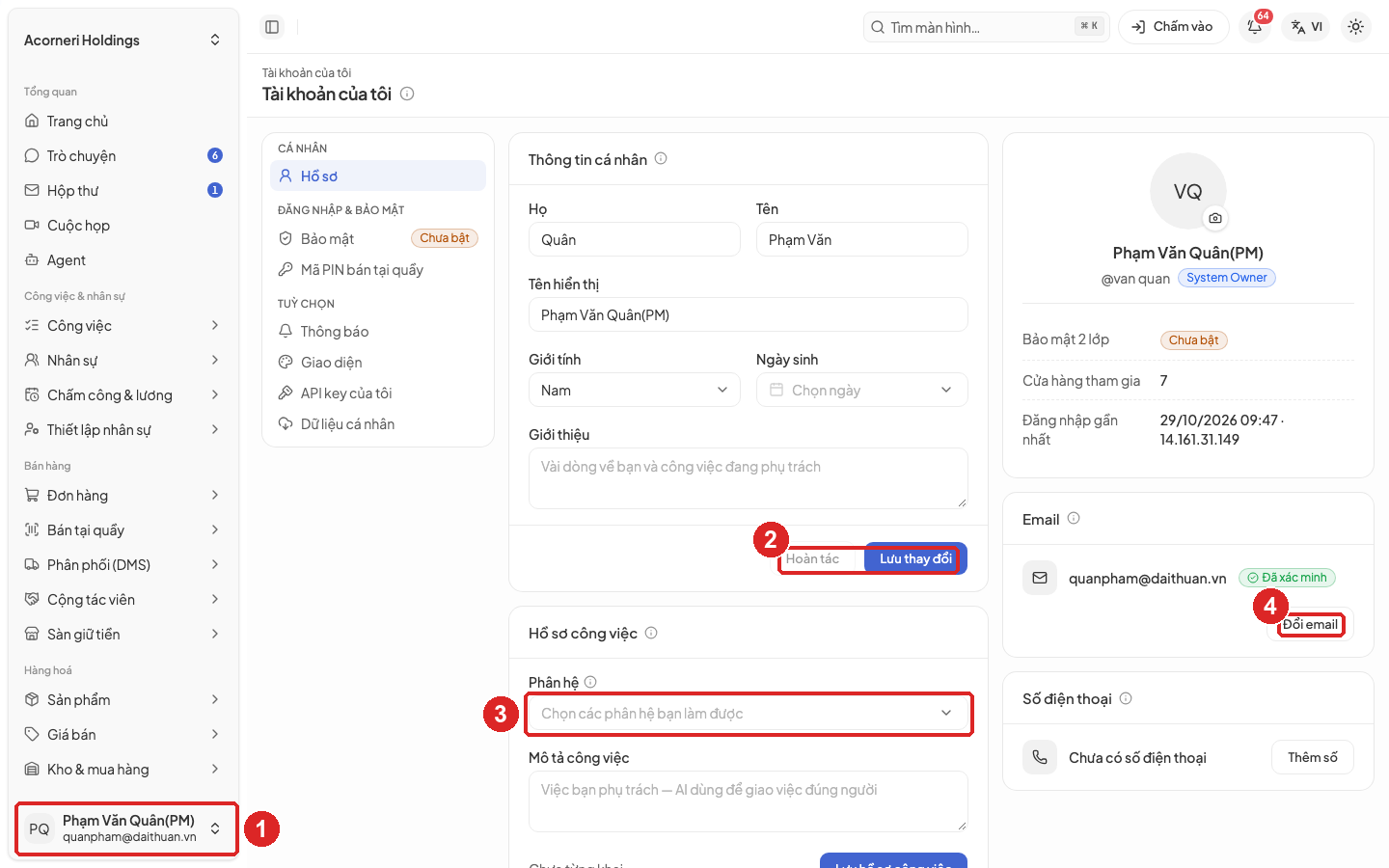Click the info icon beside Số điện thoại

coord(1126,698)
